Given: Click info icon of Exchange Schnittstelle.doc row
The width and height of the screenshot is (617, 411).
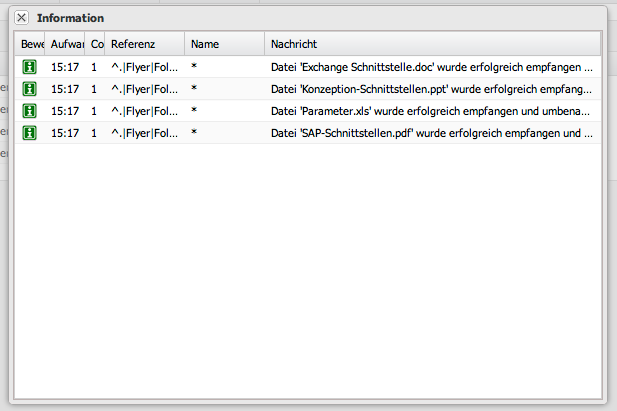Looking at the screenshot, I should pos(30,67).
